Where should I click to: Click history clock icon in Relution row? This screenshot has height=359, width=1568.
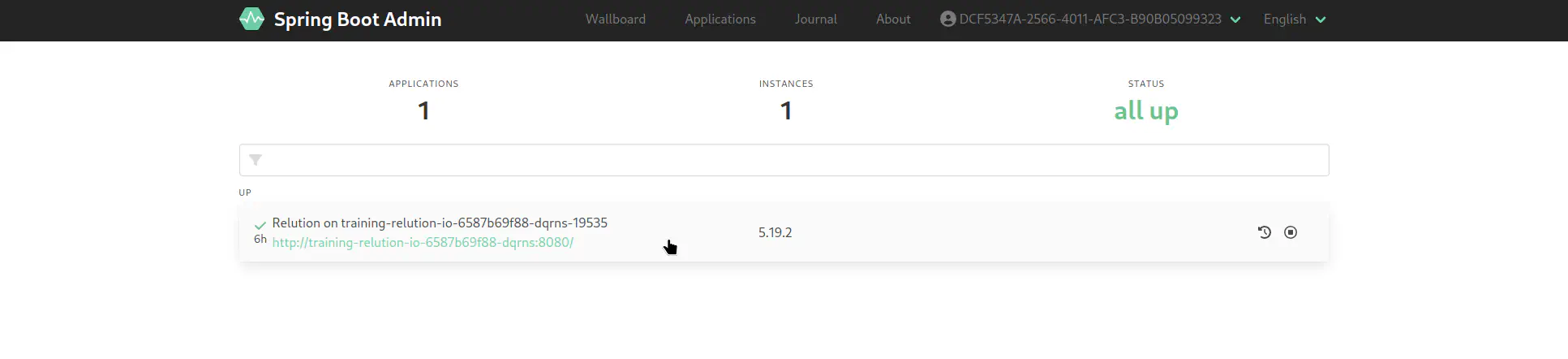coord(1264,232)
